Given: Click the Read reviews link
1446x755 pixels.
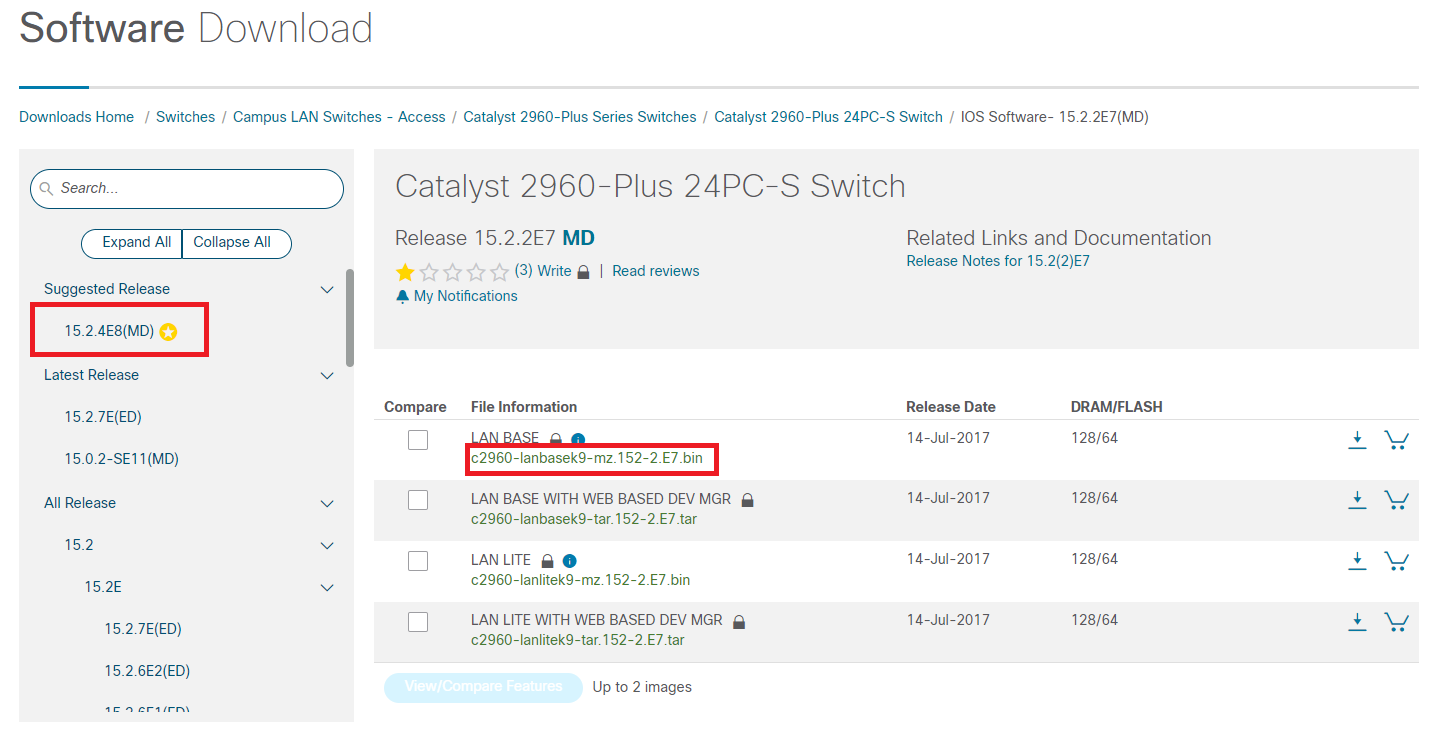Looking at the screenshot, I should pyautogui.click(x=656, y=271).
